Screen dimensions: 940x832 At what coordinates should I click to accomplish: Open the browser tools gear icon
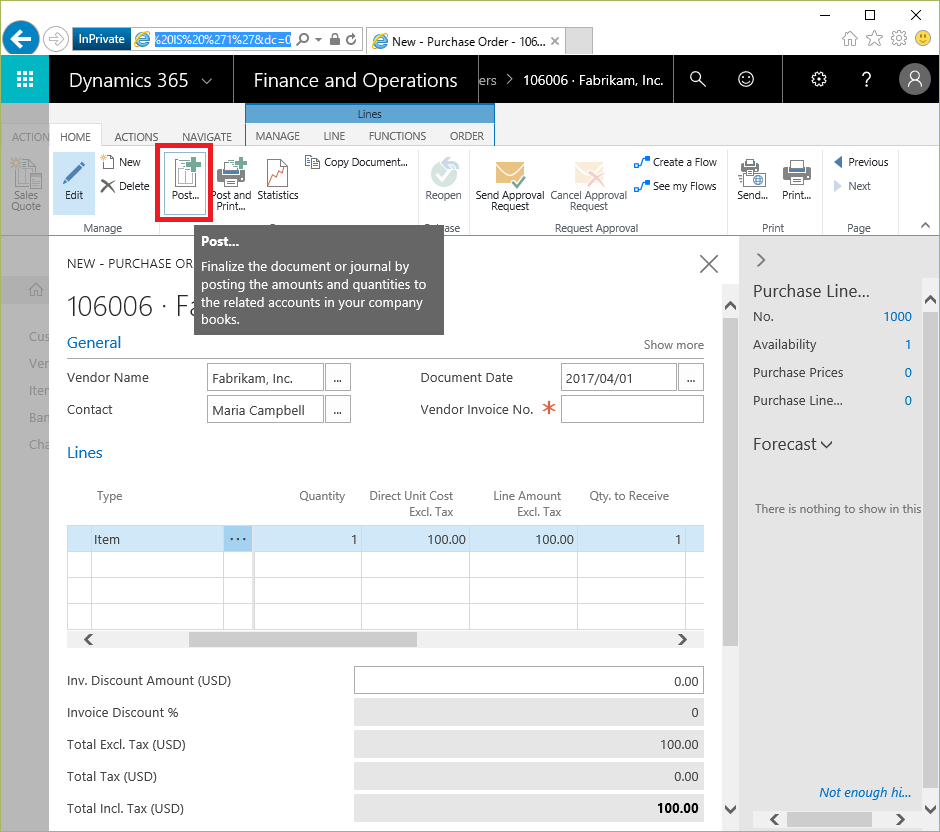pos(899,39)
